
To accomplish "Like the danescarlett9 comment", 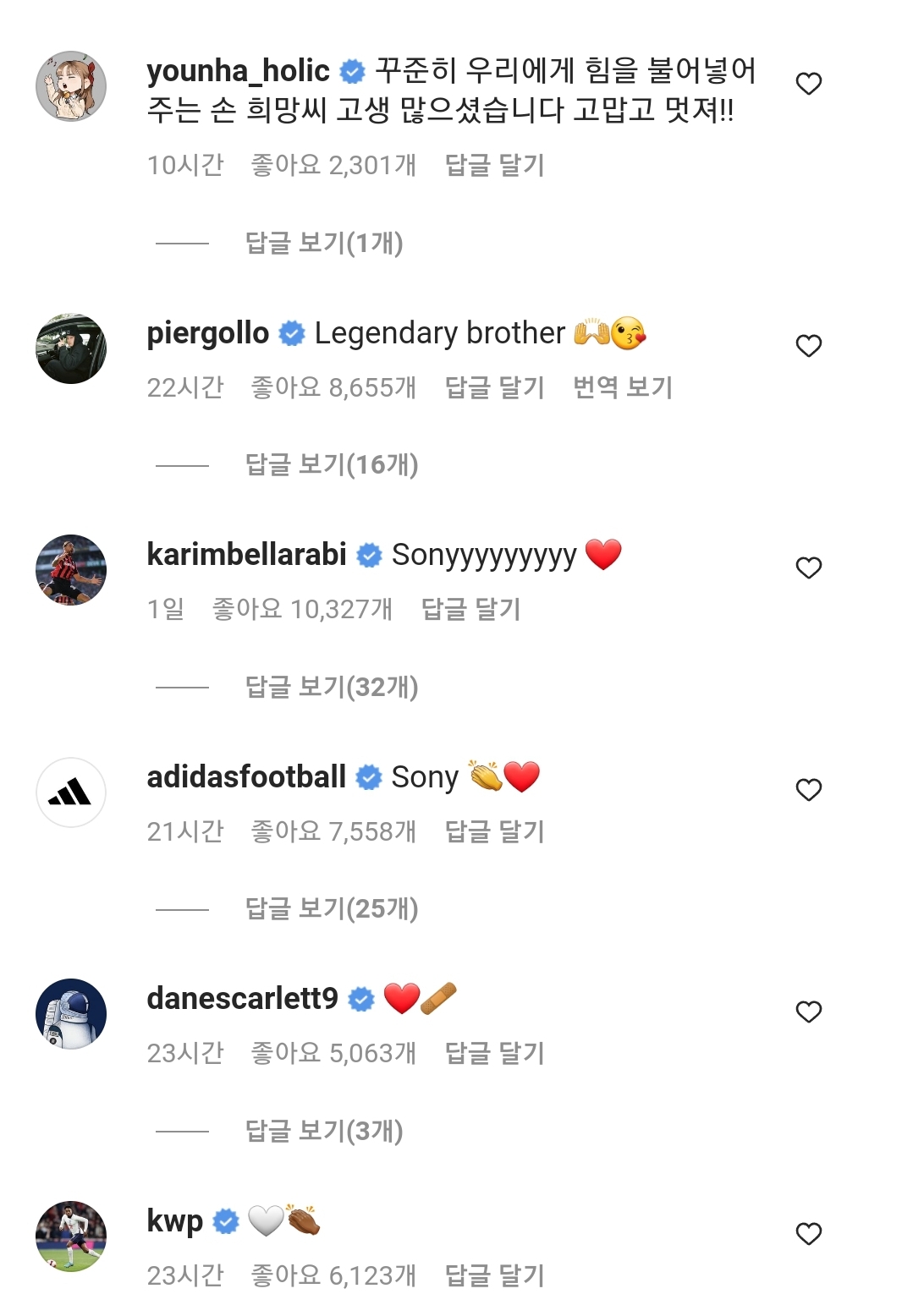I will coord(809,1012).
